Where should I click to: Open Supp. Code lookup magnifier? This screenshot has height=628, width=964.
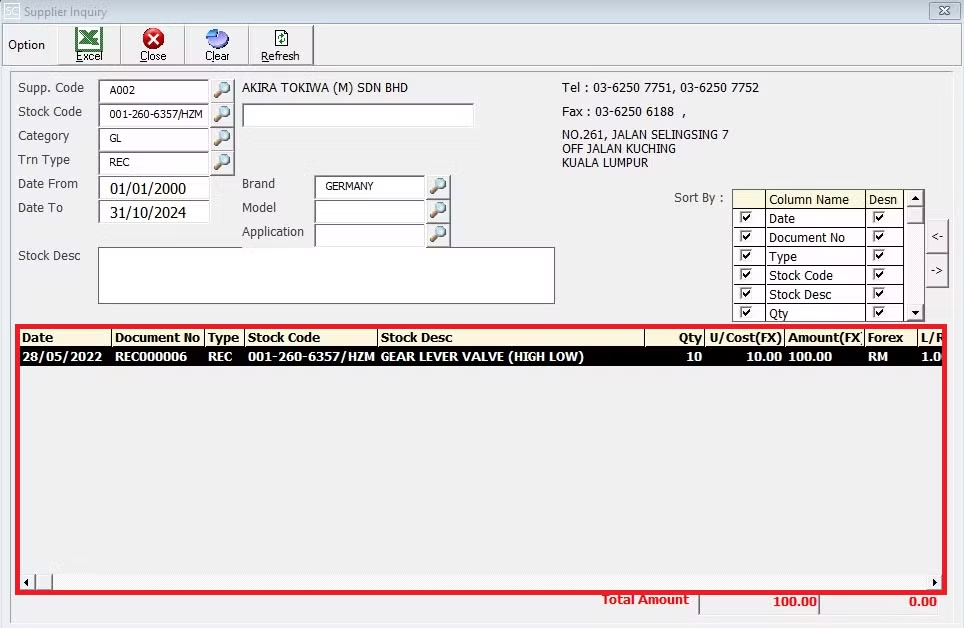pos(222,90)
